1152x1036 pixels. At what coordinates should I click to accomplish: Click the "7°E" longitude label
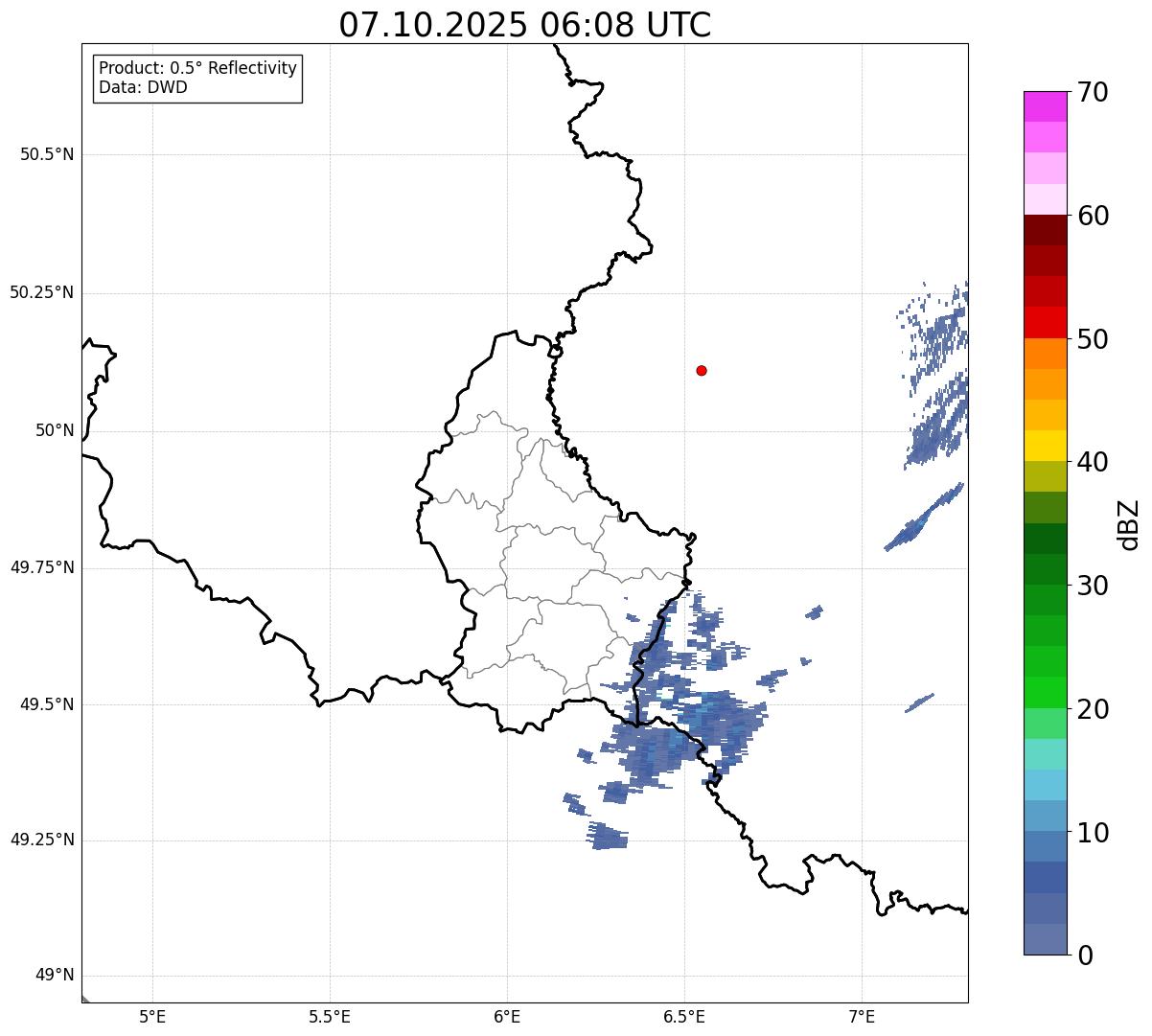pos(862,1016)
